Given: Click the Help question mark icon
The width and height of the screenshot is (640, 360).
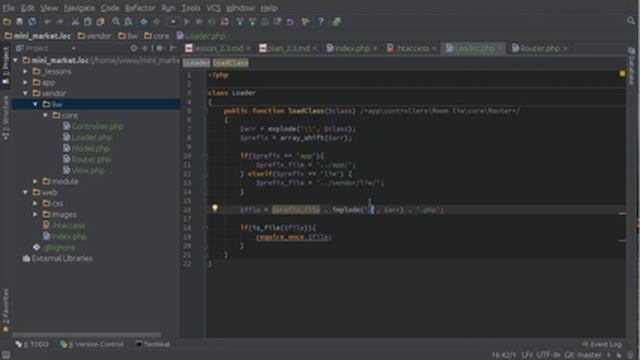Looking at the screenshot, I should pos(321,22).
